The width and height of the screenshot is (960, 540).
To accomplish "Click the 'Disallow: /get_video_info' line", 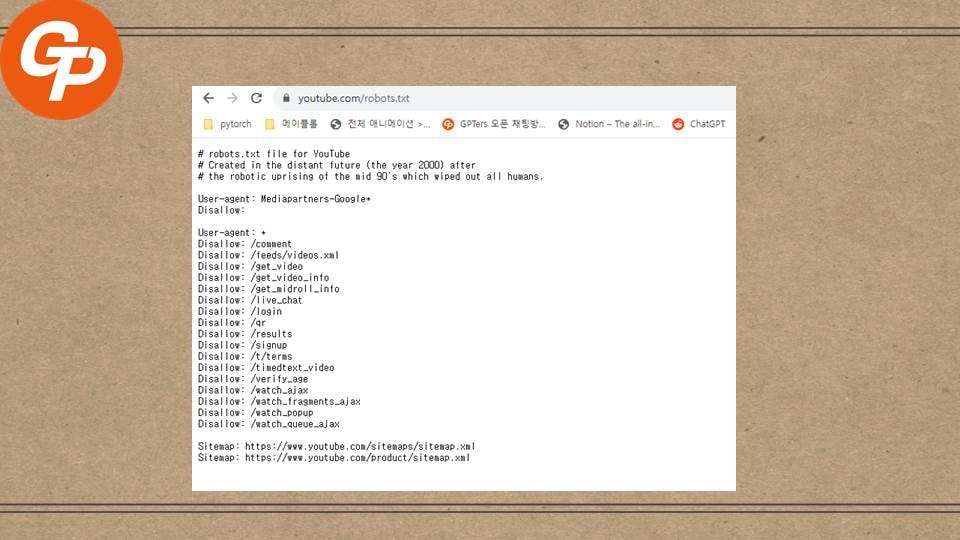I will point(263,277).
